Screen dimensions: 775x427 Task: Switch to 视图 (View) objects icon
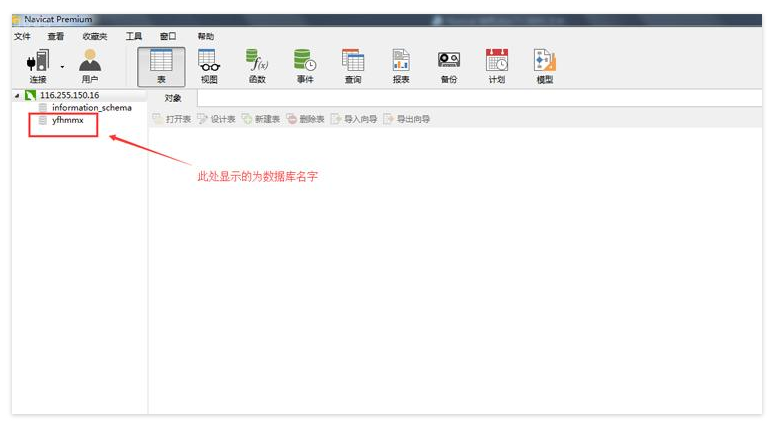point(209,65)
